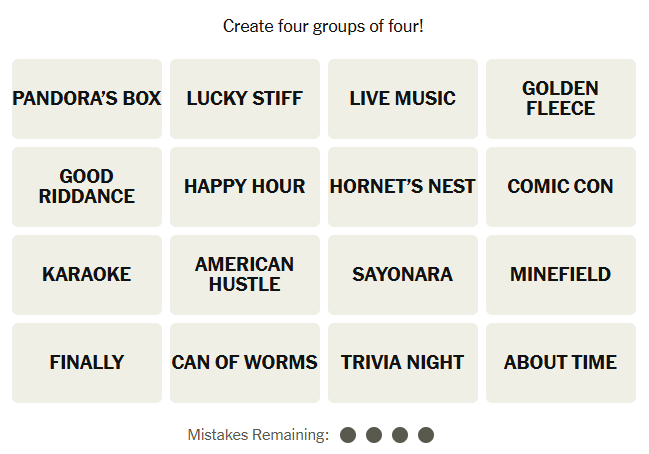Pick the AMERICAN HUSTLE tile
Image resolution: width=649 pixels, height=454 pixels.
tap(245, 275)
